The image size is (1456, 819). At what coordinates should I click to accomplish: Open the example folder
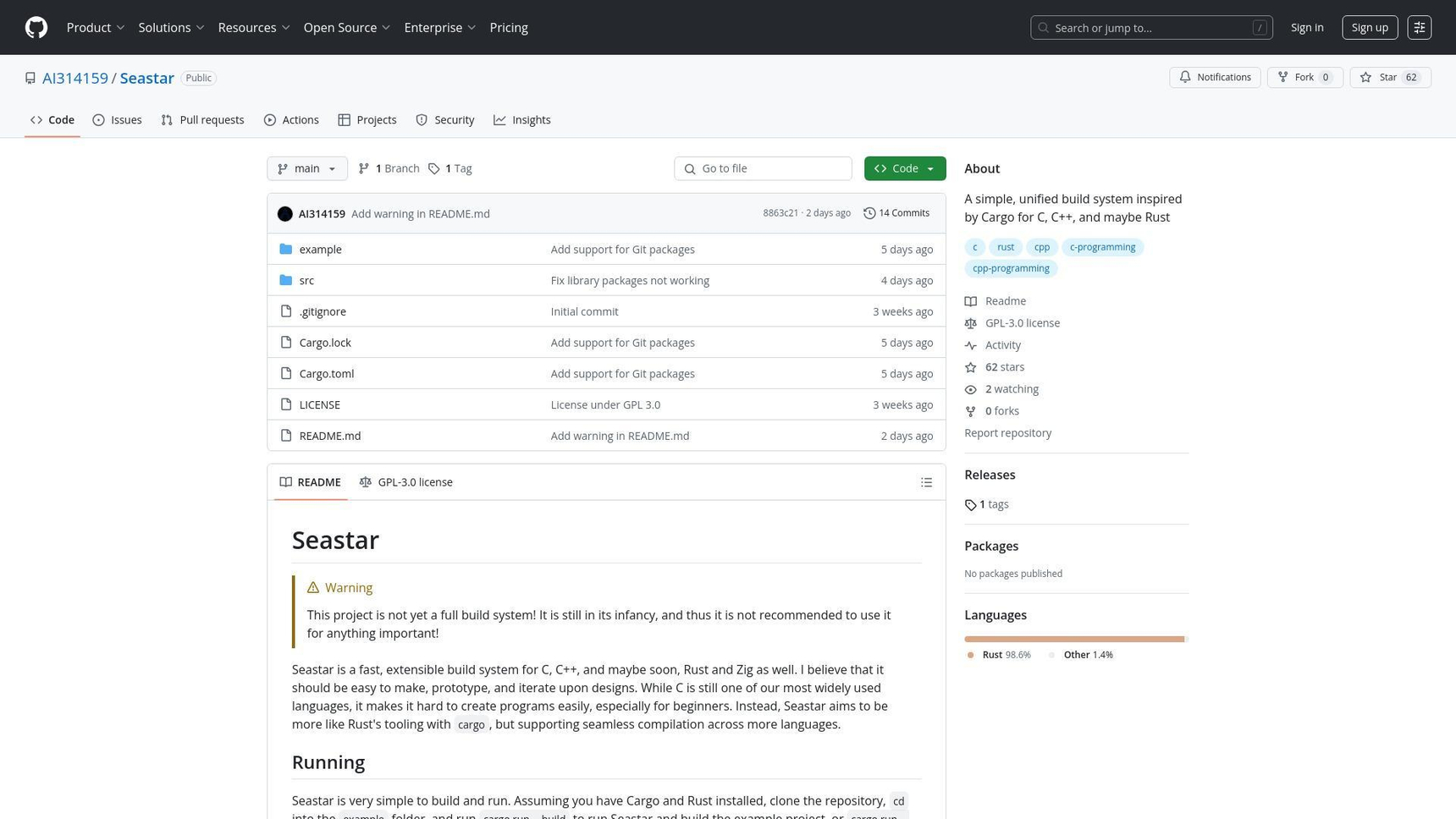pyautogui.click(x=321, y=250)
